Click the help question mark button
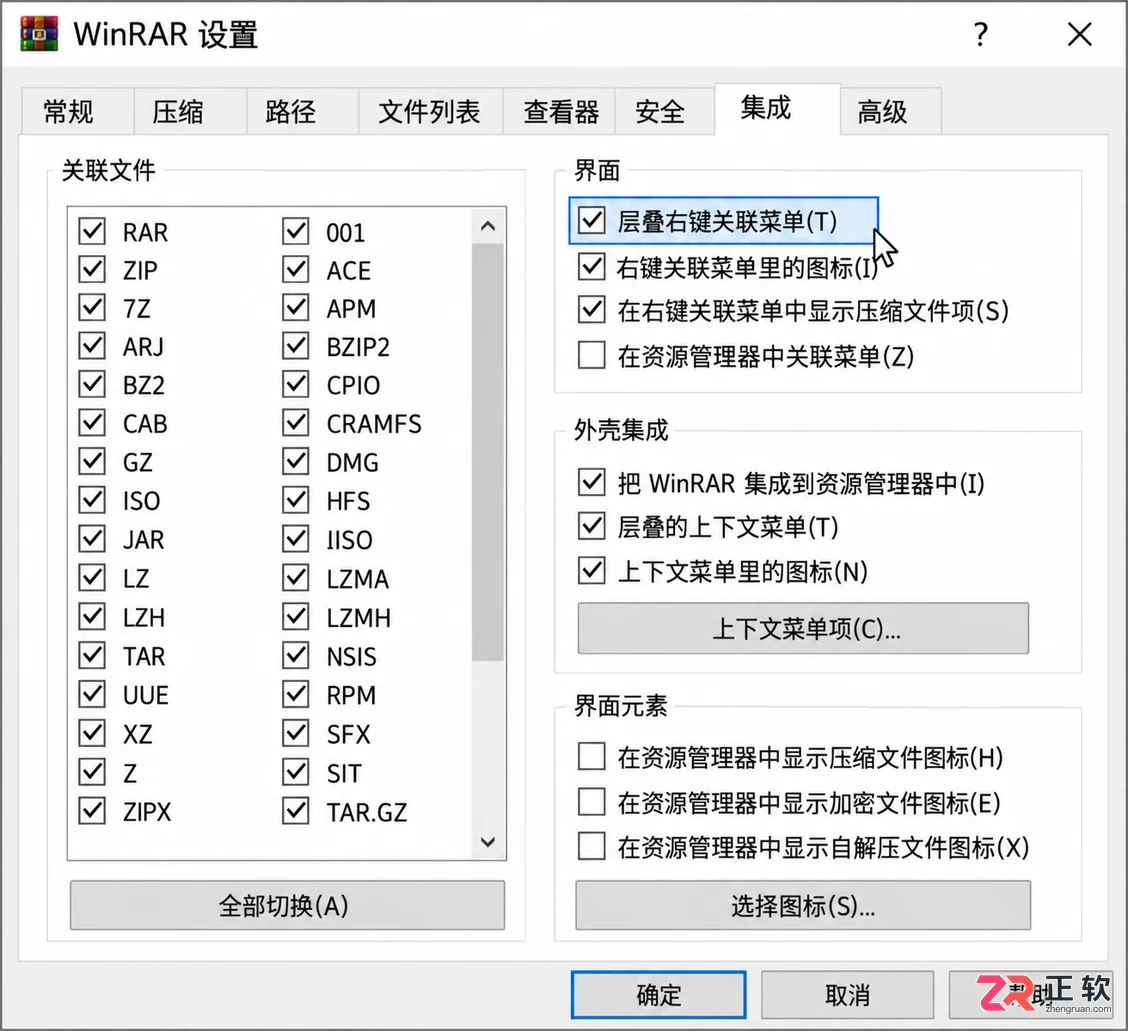1128x1031 pixels. point(981,34)
